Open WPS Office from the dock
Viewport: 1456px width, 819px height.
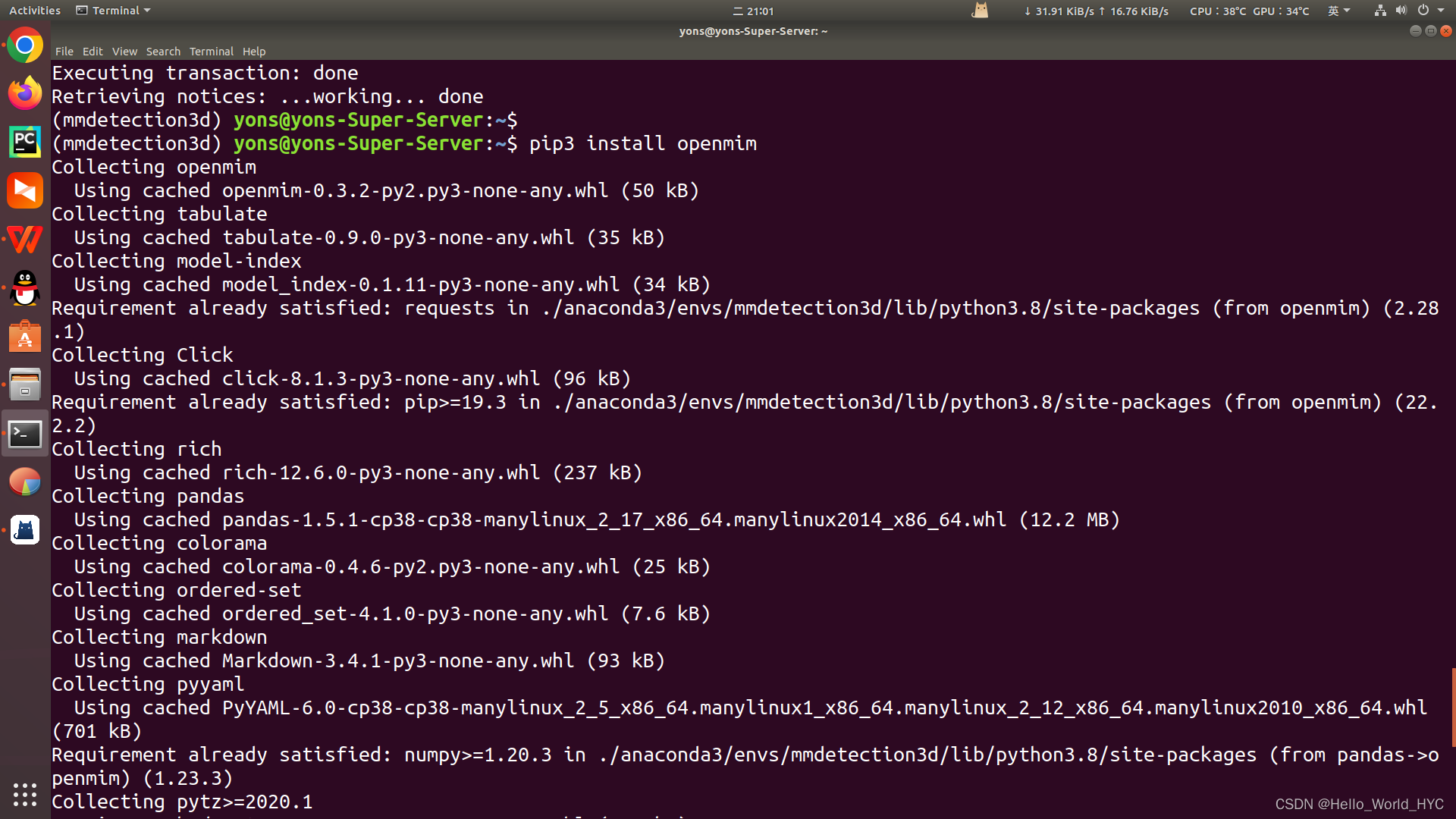[x=25, y=240]
